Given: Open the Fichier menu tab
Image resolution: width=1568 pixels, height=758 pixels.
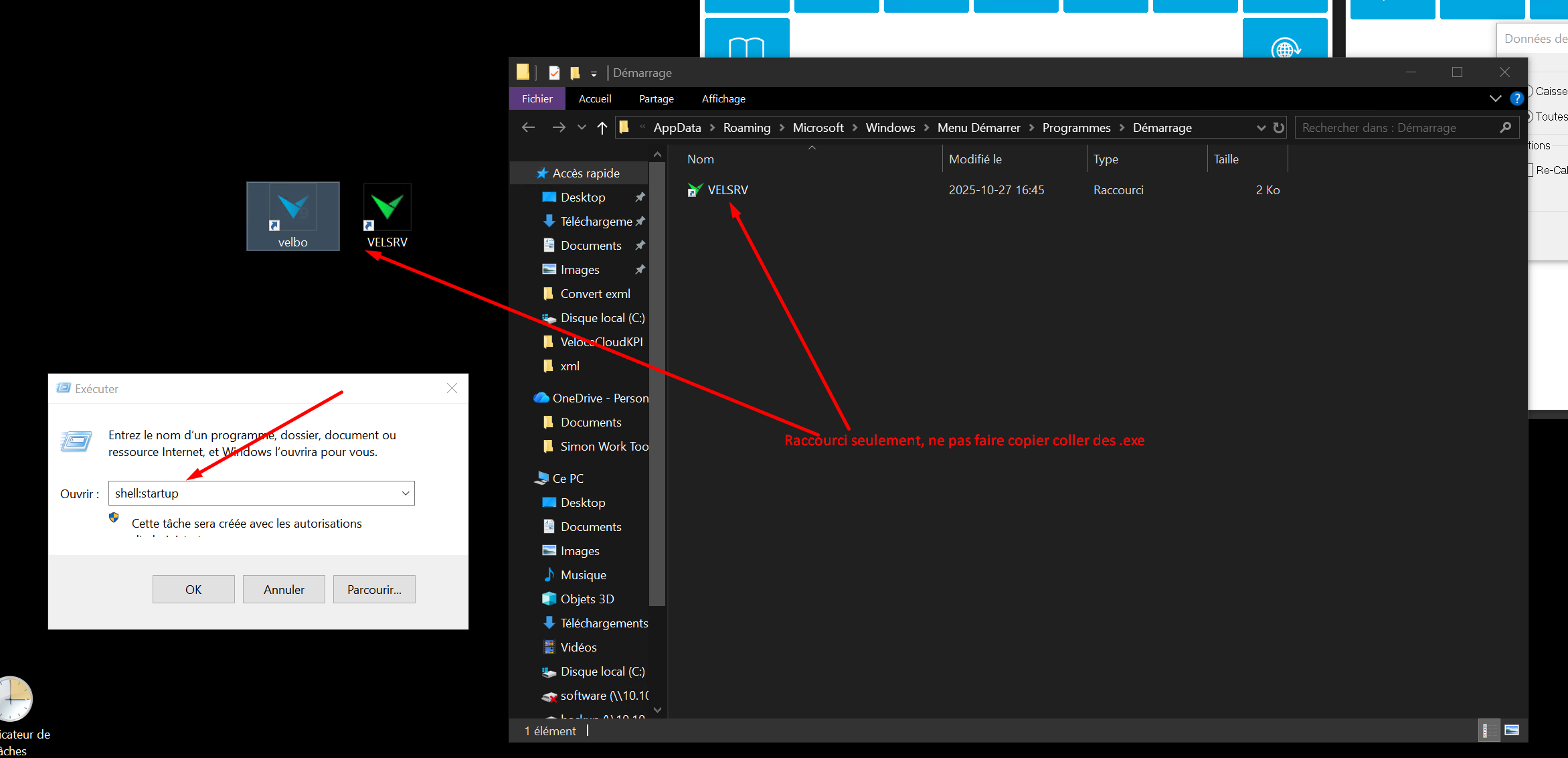Looking at the screenshot, I should tap(537, 98).
